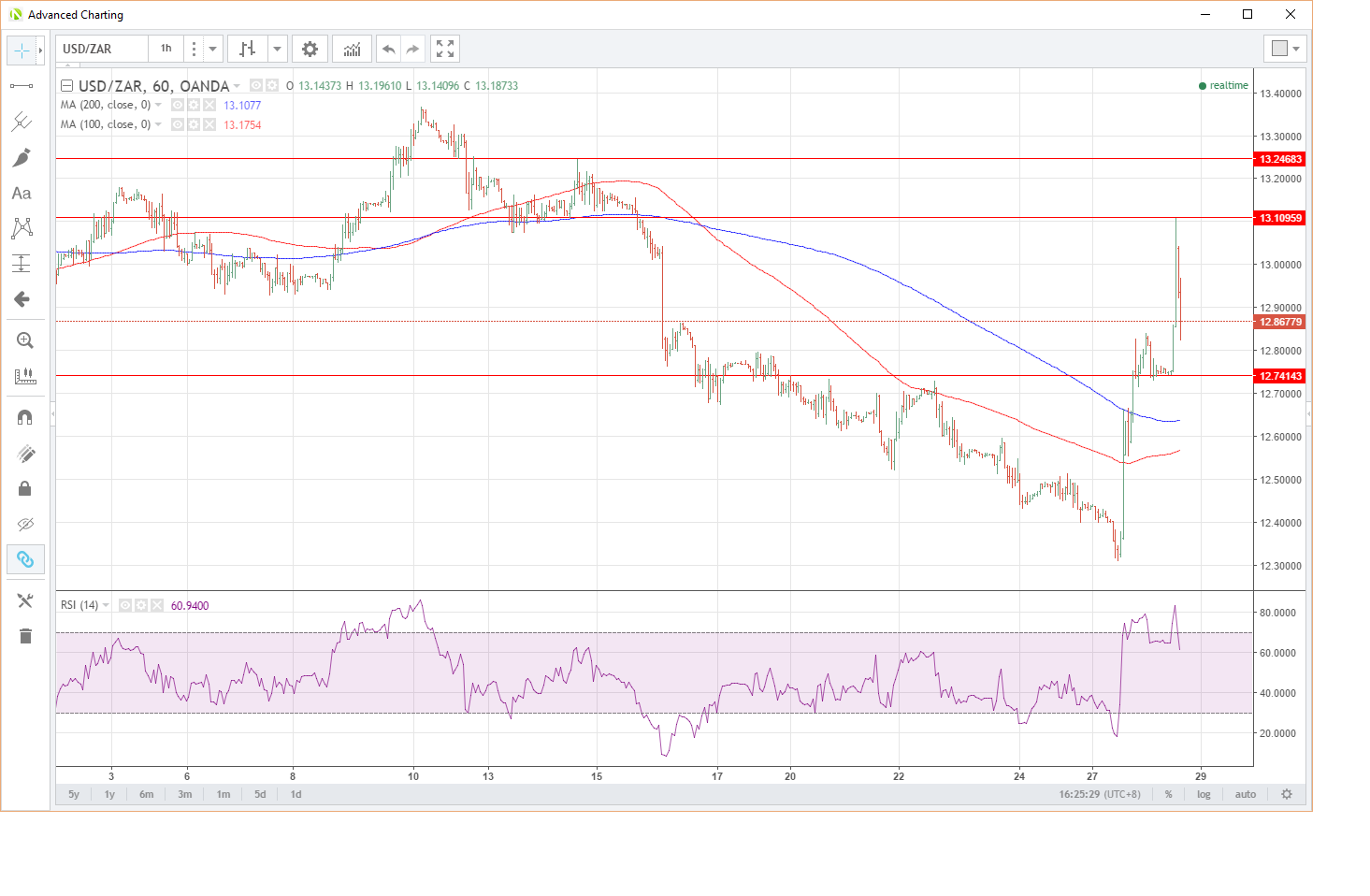Open price axis settings gear
Viewport: 1370px width, 896px height.
point(1287,794)
